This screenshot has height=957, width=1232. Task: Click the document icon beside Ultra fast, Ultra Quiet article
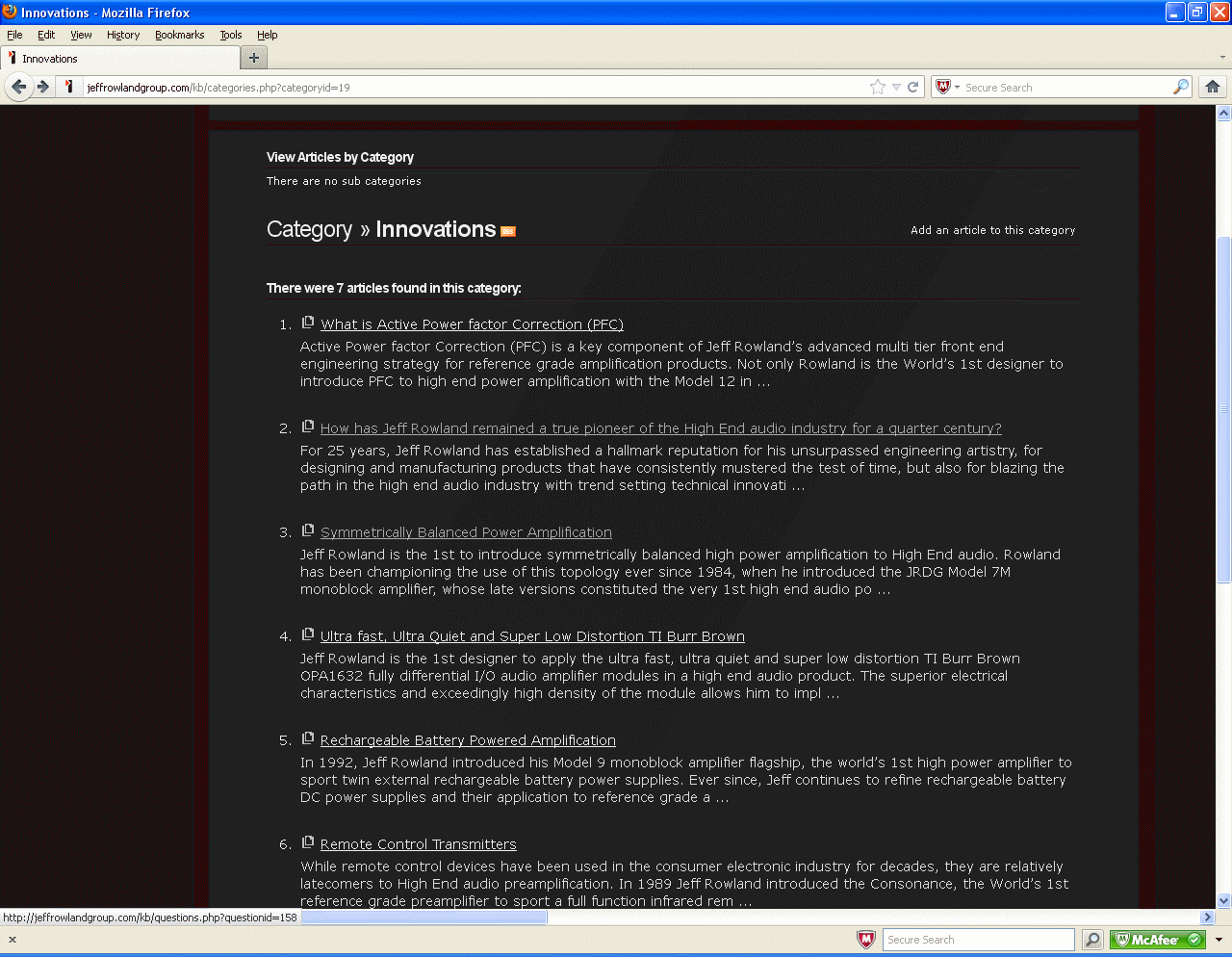(x=308, y=634)
